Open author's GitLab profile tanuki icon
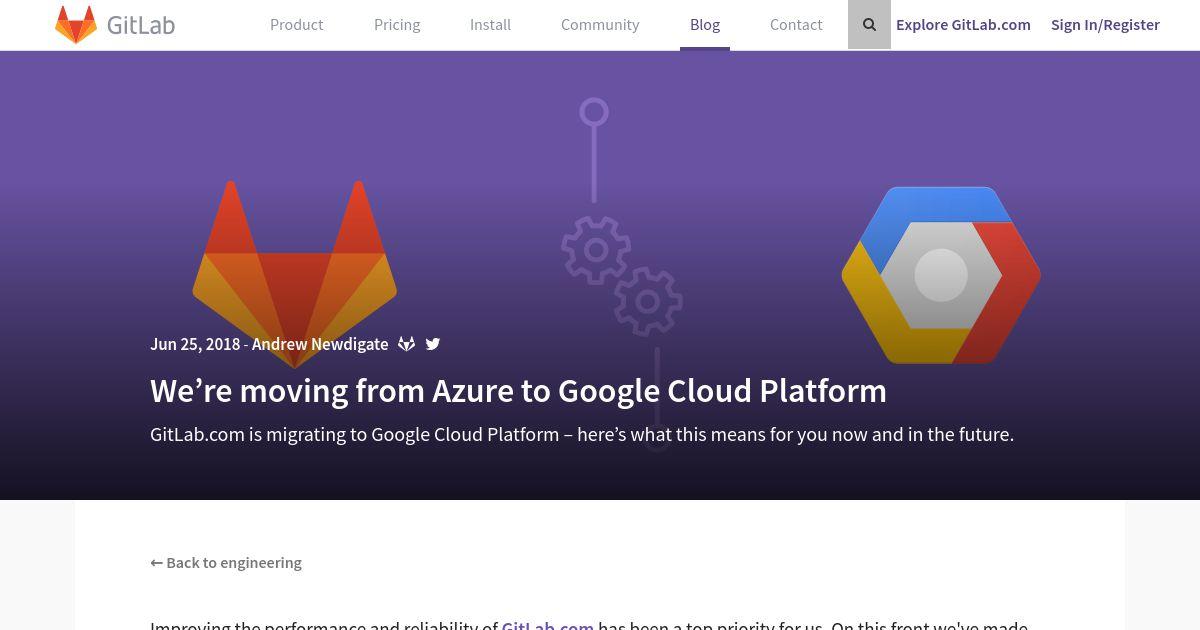 406,344
